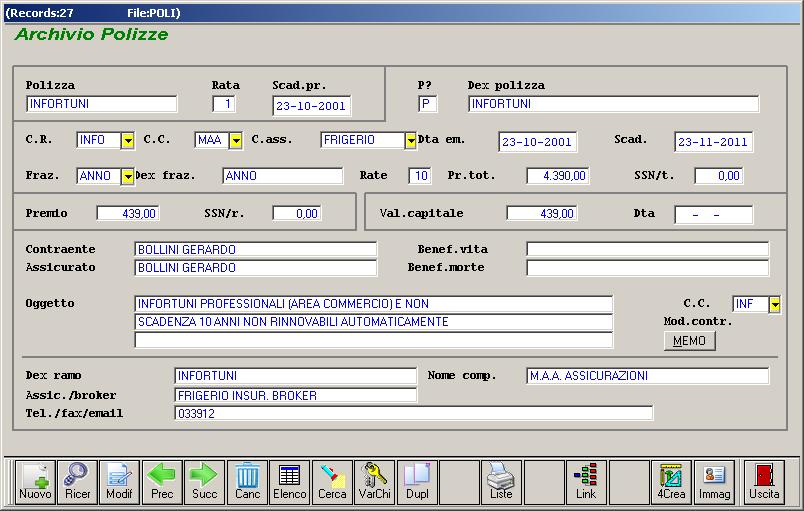Click the Tel./fax/email field showing 033912
Image resolution: width=804 pixels, height=511 pixels.
tap(414, 413)
